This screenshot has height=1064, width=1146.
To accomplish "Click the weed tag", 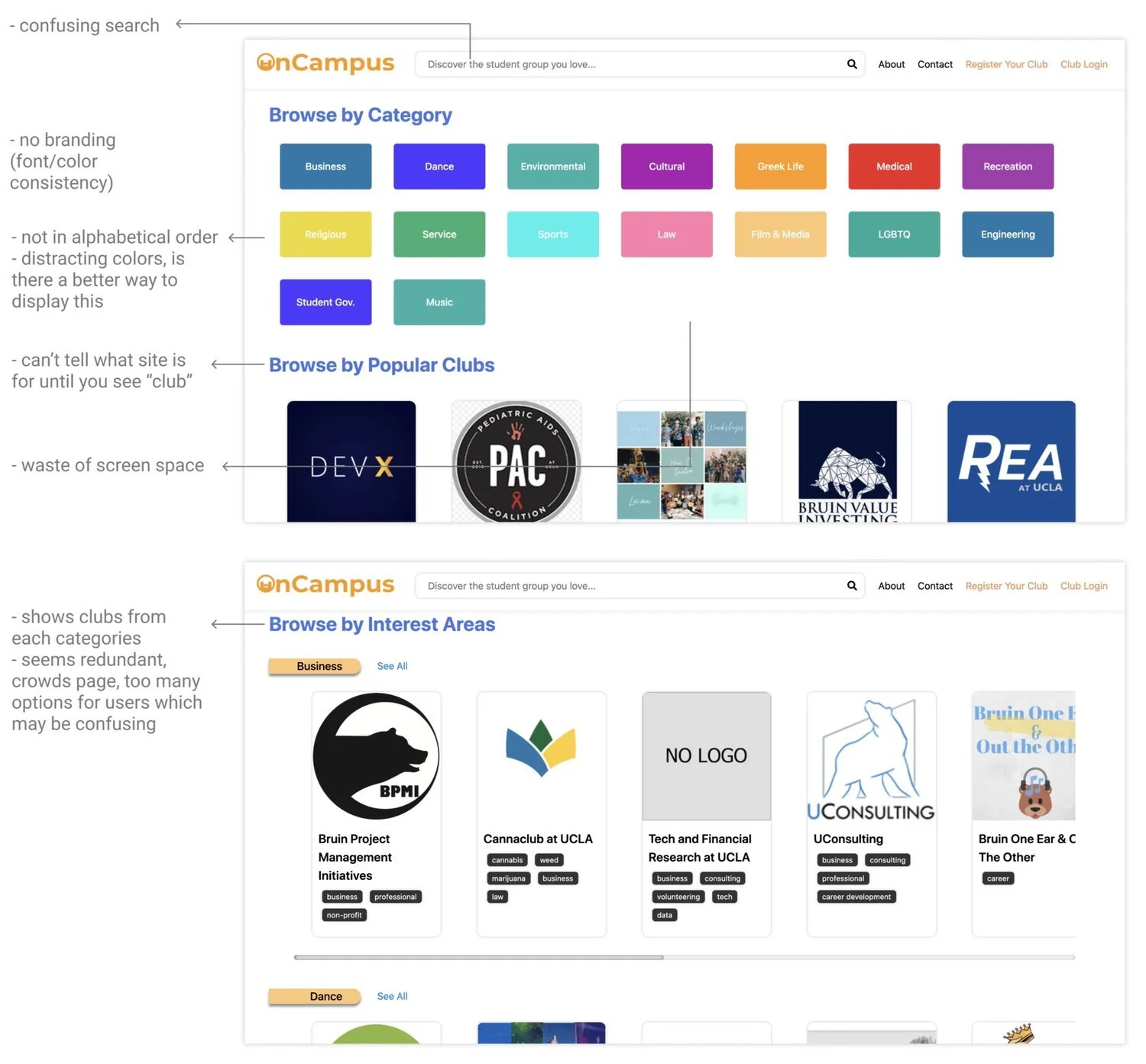I will (x=549, y=860).
